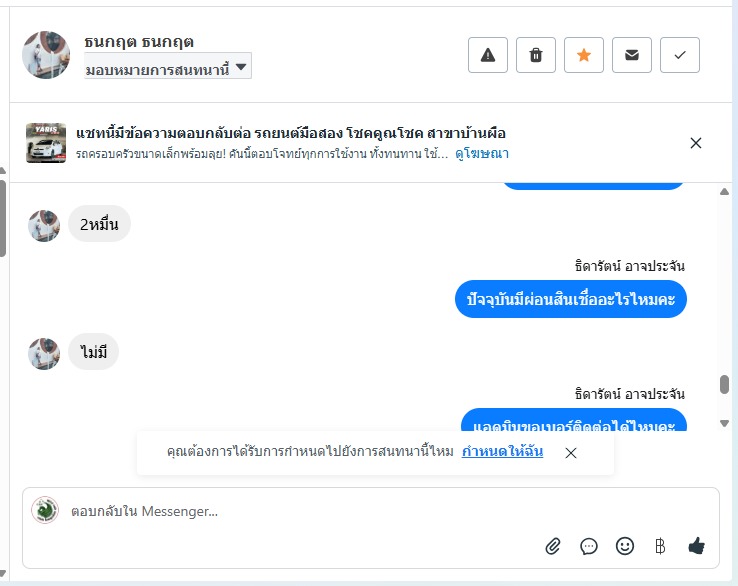Open ธนกฤต's profile picture in header
This screenshot has height=586, width=738.
pos(46,55)
